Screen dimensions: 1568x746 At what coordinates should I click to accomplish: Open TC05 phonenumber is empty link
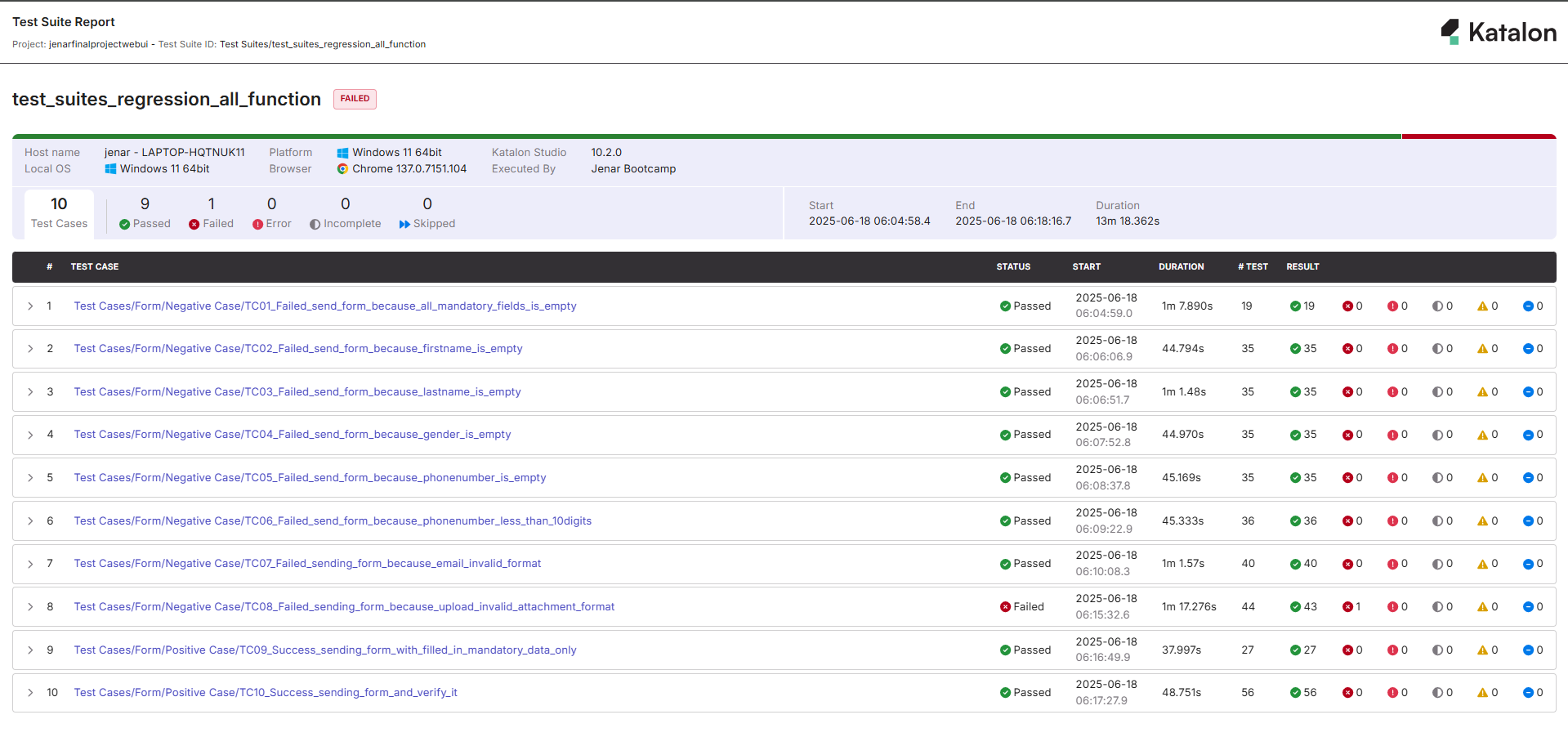coord(310,478)
